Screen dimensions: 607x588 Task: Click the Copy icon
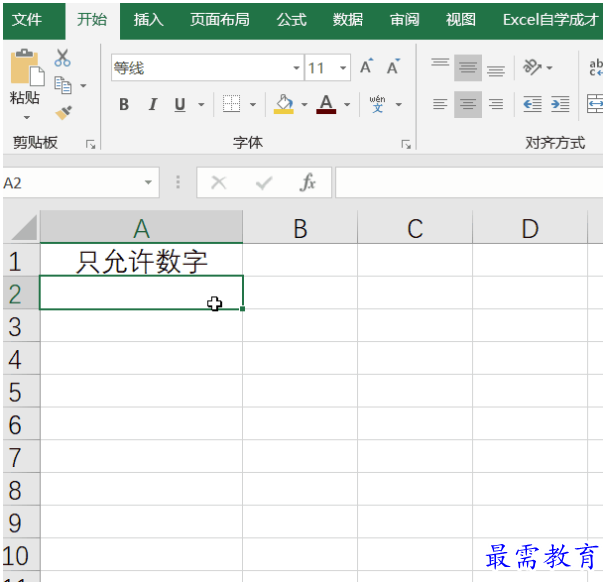pyautogui.click(x=63, y=85)
